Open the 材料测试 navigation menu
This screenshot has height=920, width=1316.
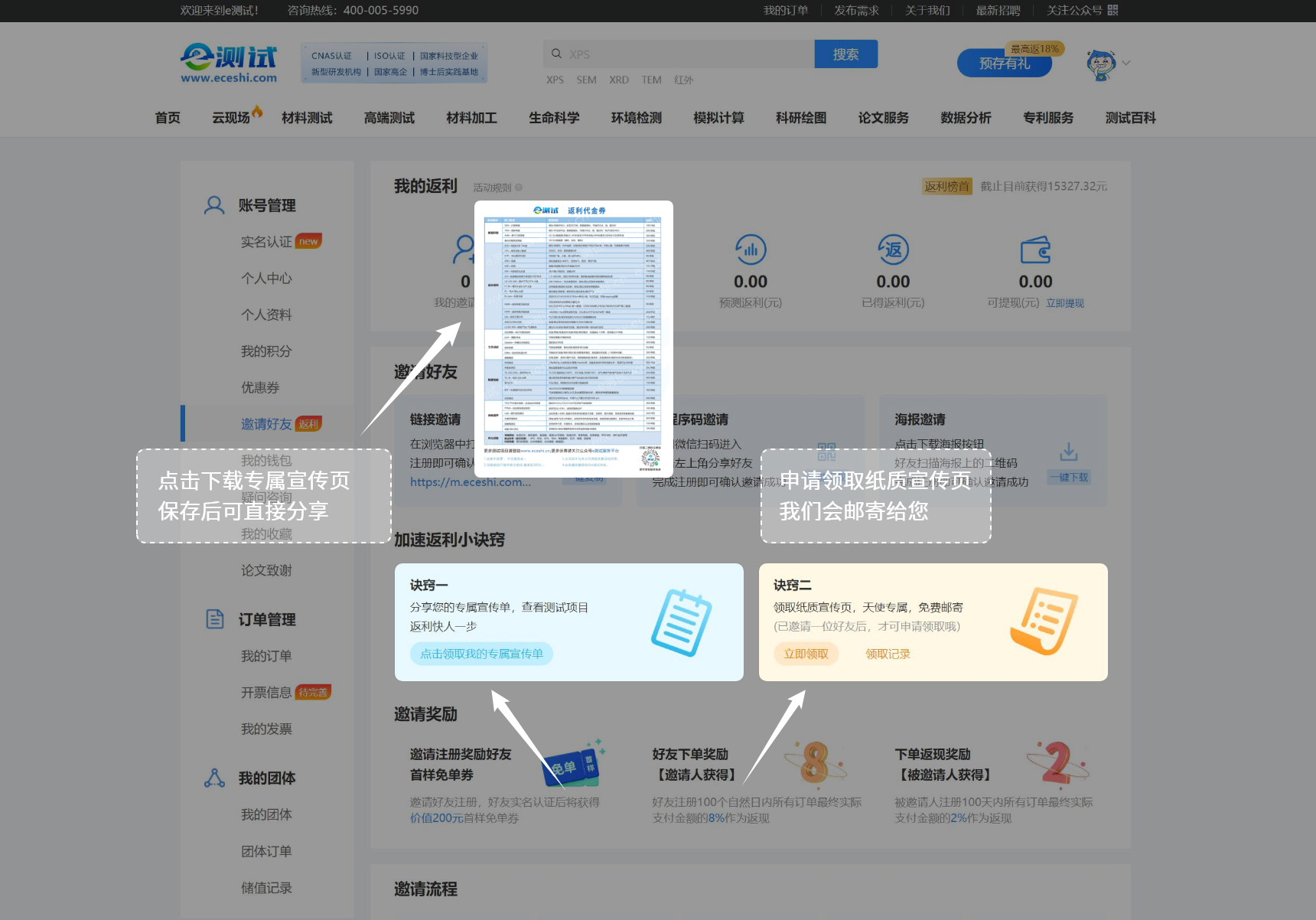[307, 118]
